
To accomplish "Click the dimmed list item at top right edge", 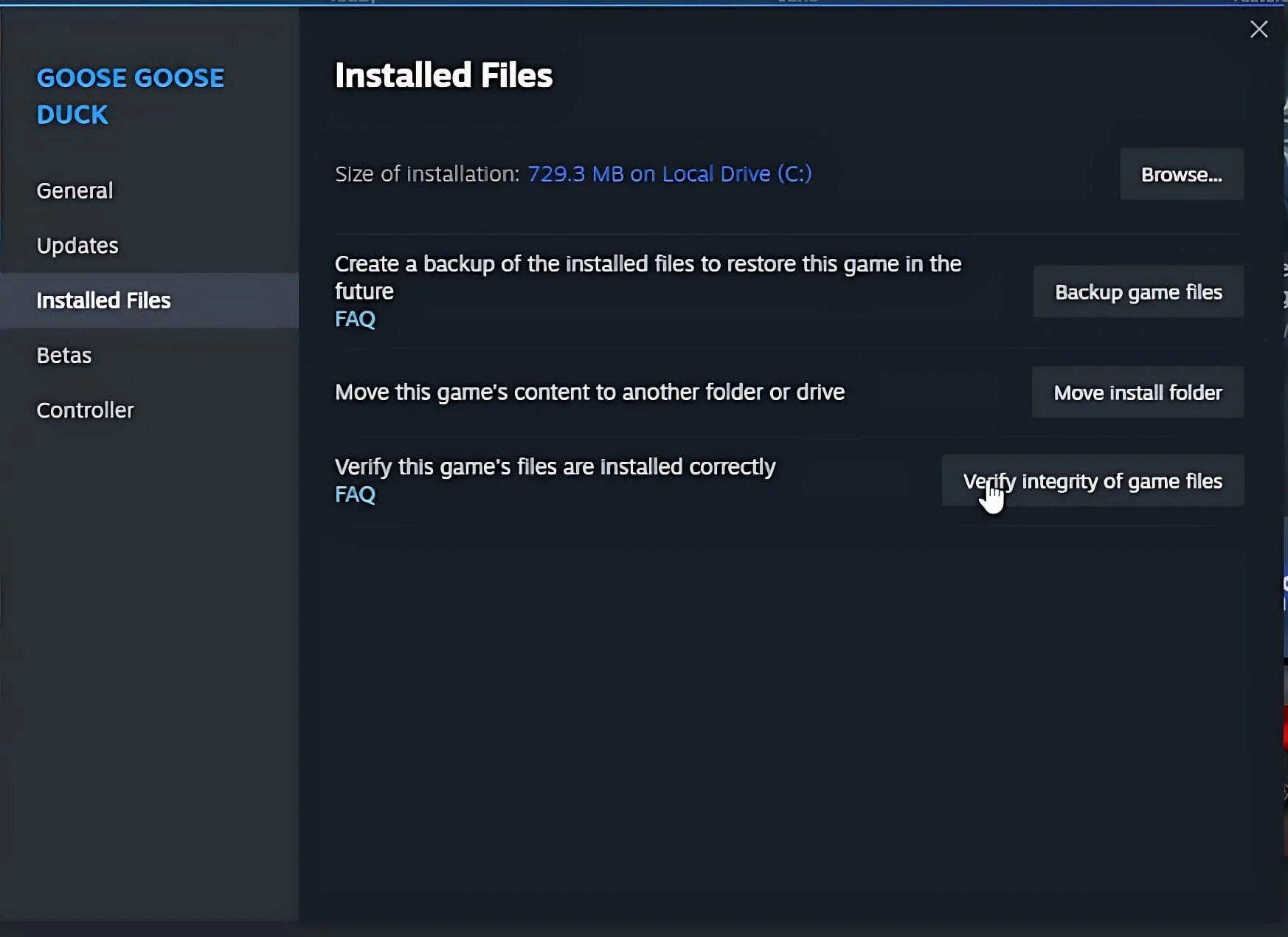I will click(x=1266, y=3).
